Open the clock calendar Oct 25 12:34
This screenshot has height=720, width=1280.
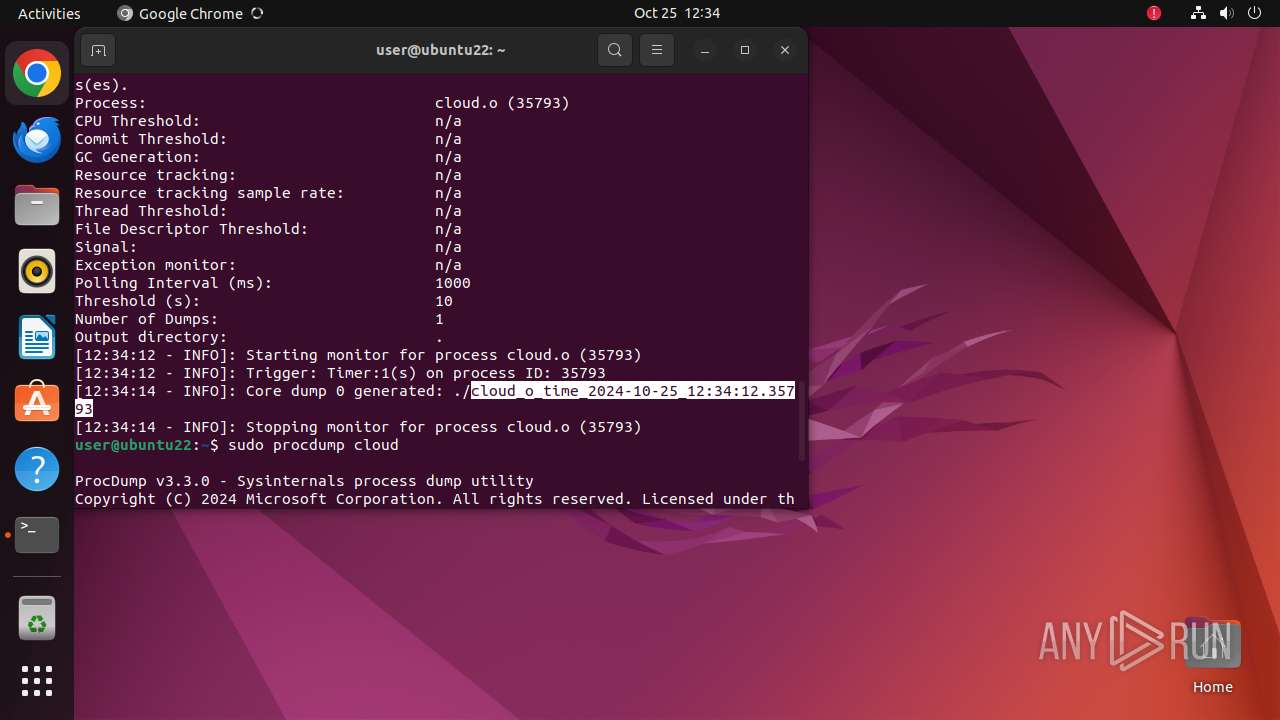point(677,13)
